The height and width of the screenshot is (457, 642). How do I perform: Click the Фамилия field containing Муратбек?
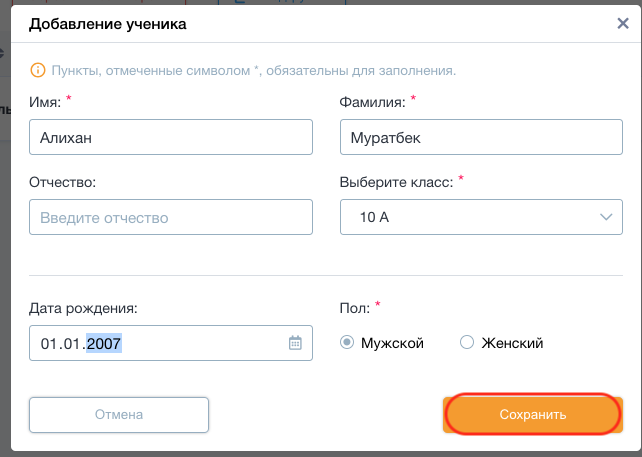[x=481, y=137]
